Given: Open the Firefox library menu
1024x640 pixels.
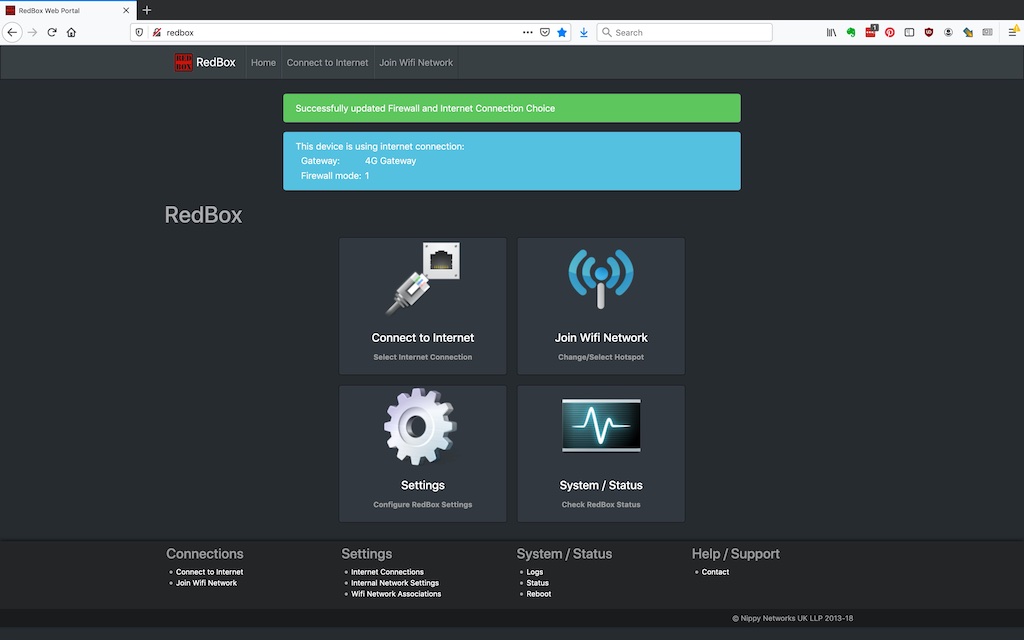Looking at the screenshot, I should click(x=831, y=32).
